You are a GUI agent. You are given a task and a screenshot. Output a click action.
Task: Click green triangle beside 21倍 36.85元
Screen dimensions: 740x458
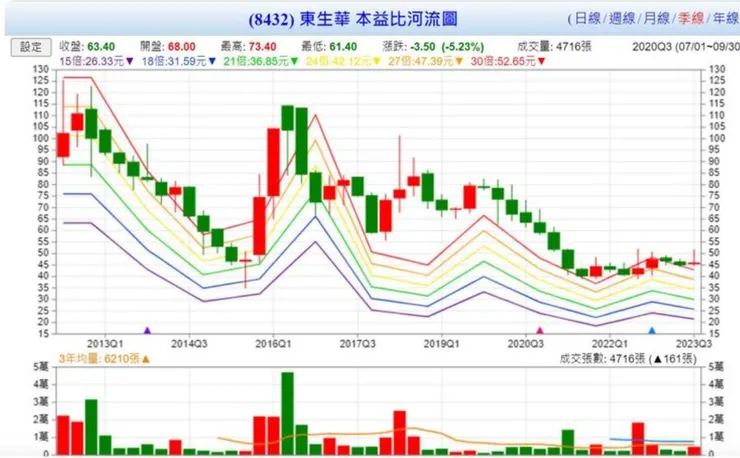point(294,61)
